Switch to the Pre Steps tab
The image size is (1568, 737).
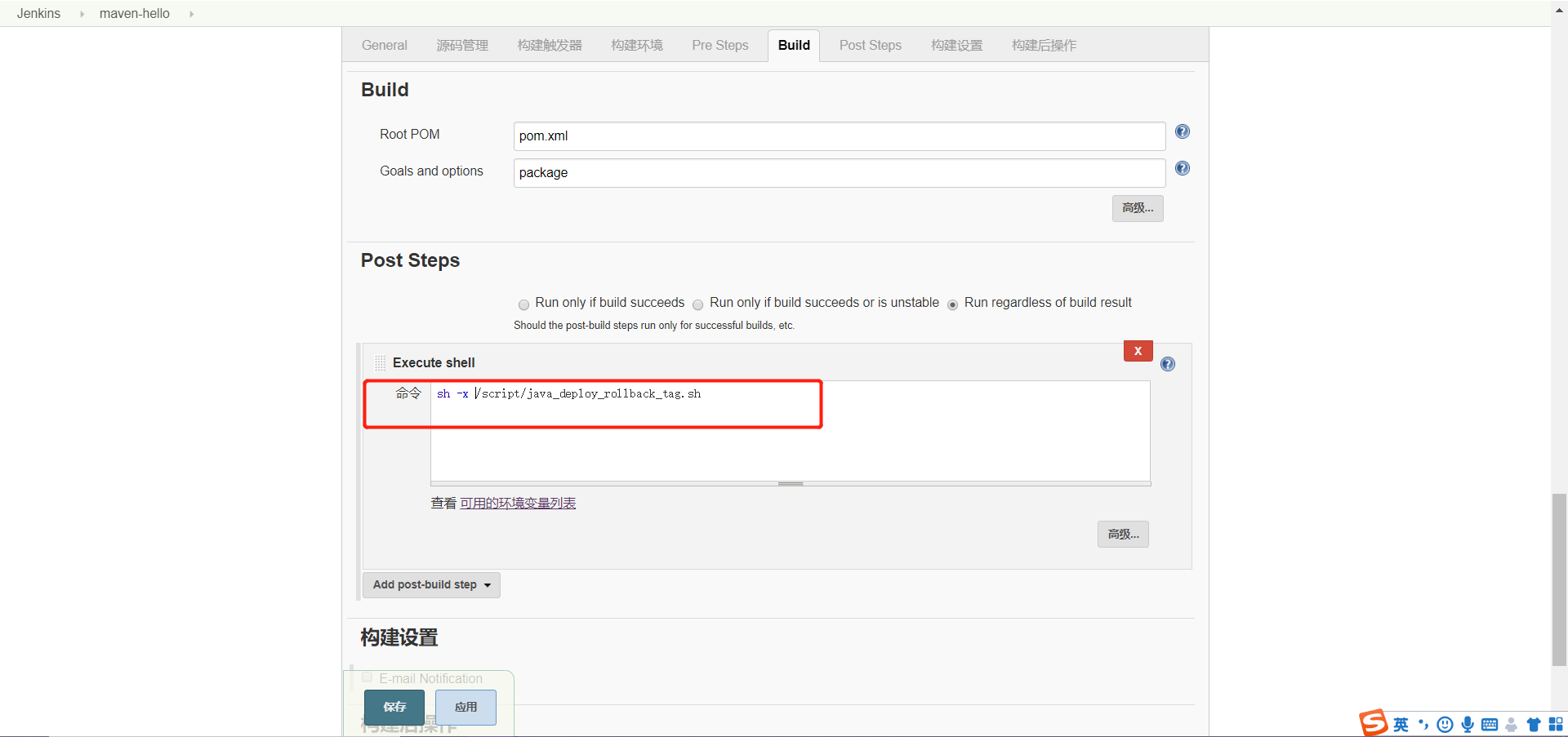[720, 46]
